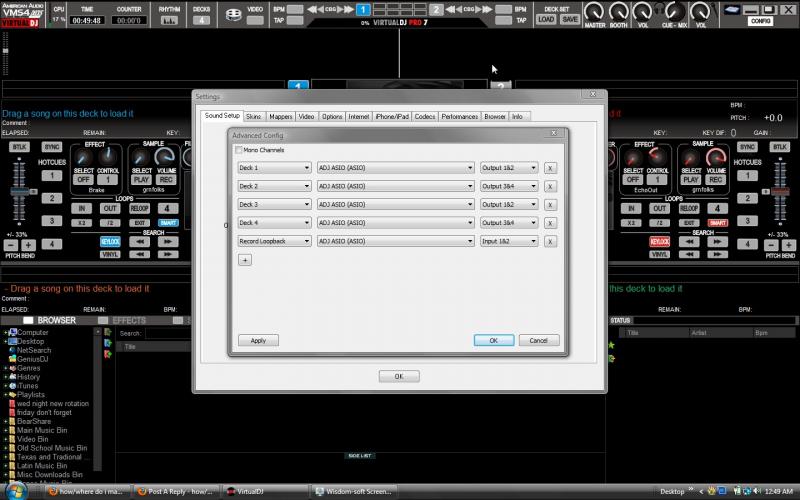
Task: Toggle right deck SYNC button
Action: 747,147
